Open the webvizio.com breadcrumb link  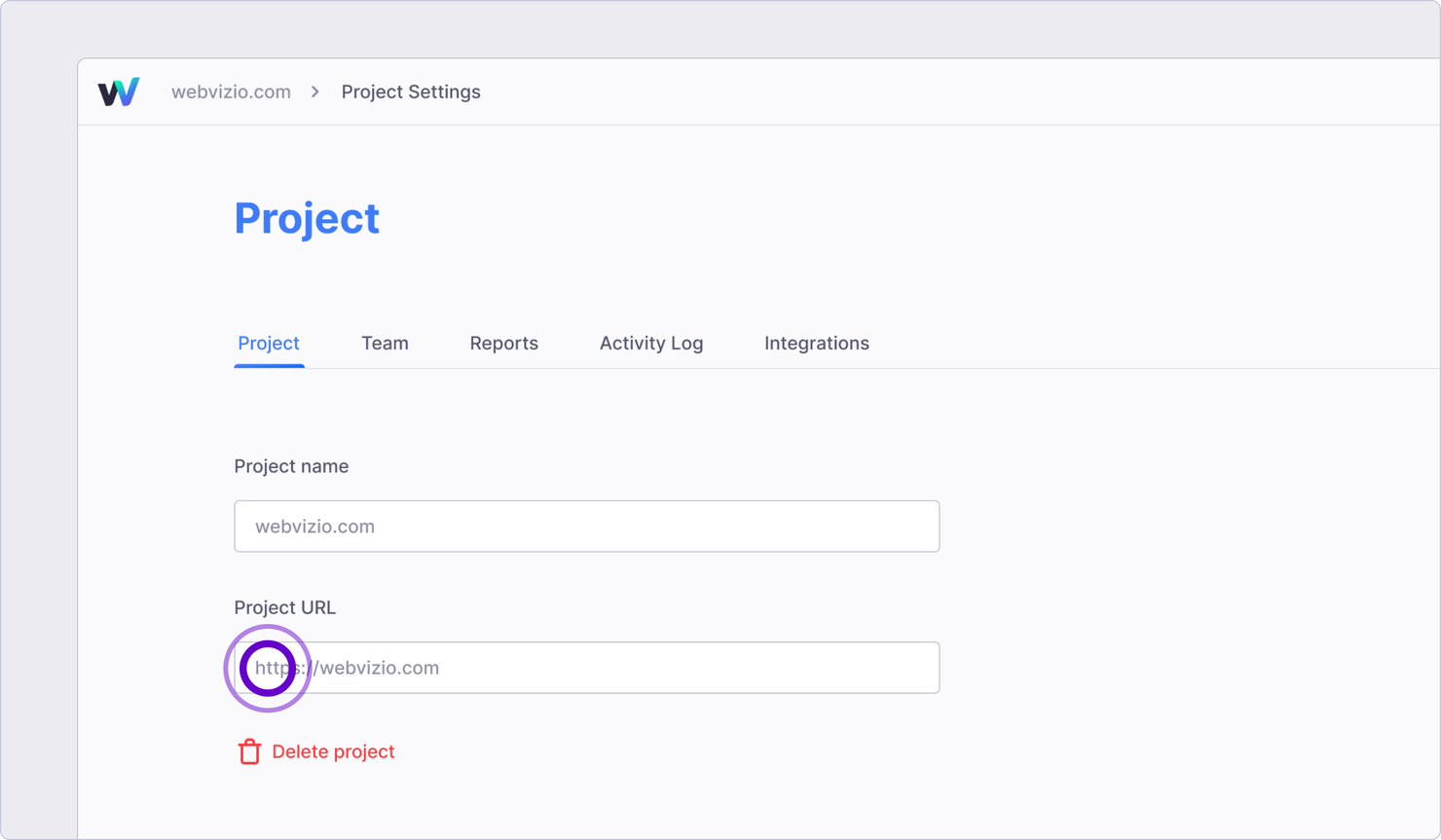231,91
